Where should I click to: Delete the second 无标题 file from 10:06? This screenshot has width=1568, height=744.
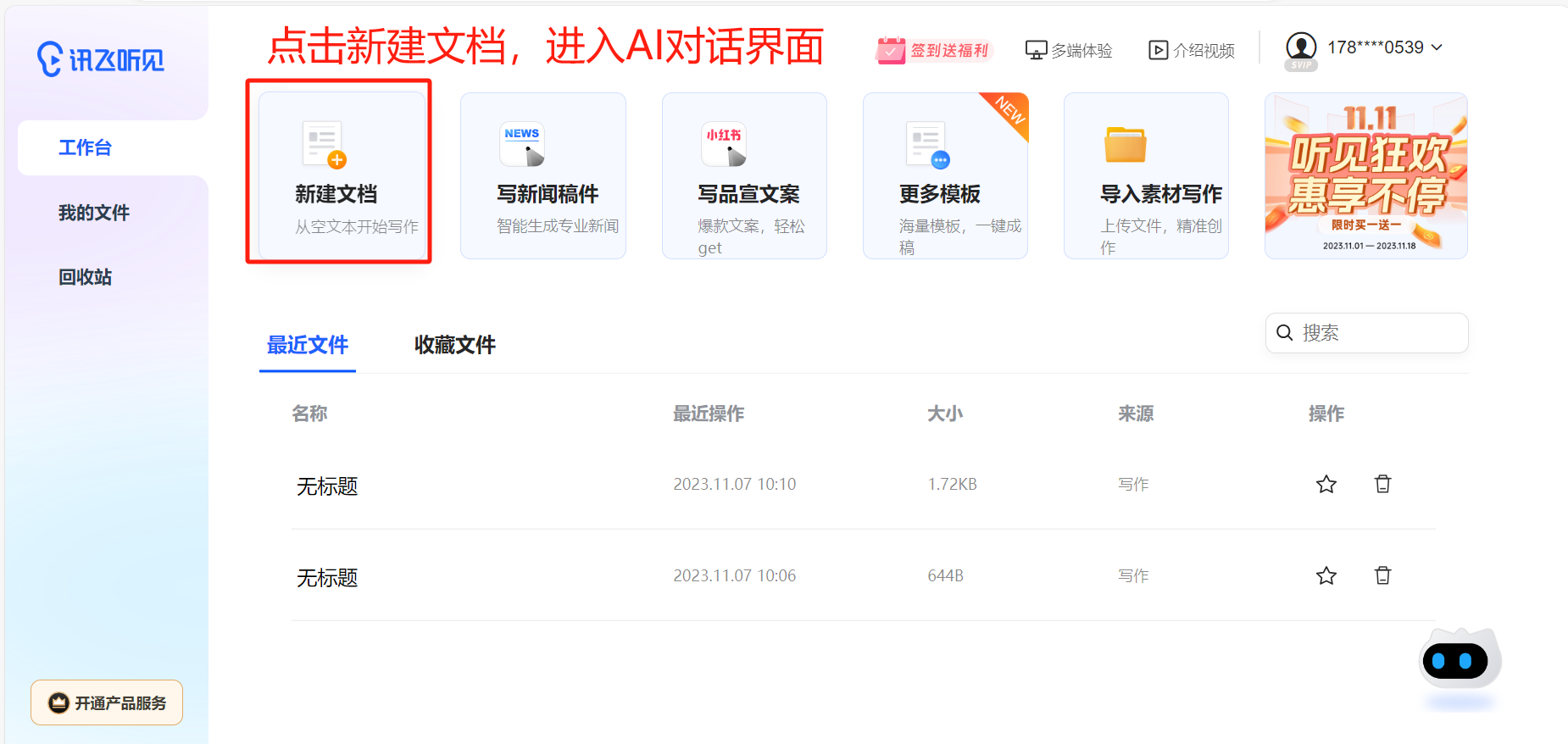click(x=1382, y=575)
